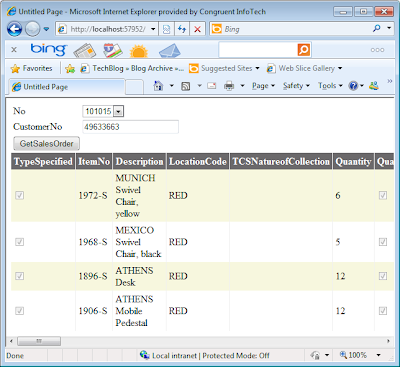Image resolution: width=400 pixels, height=367 pixels.
Task: Open the Bing toolbar more options dots
Action: (x=377, y=50)
